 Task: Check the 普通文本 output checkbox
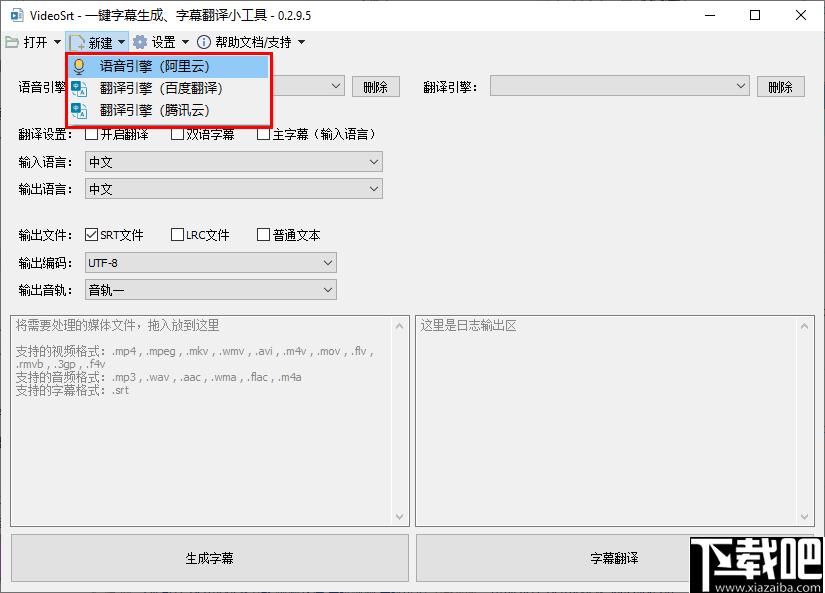pos(263,235)
